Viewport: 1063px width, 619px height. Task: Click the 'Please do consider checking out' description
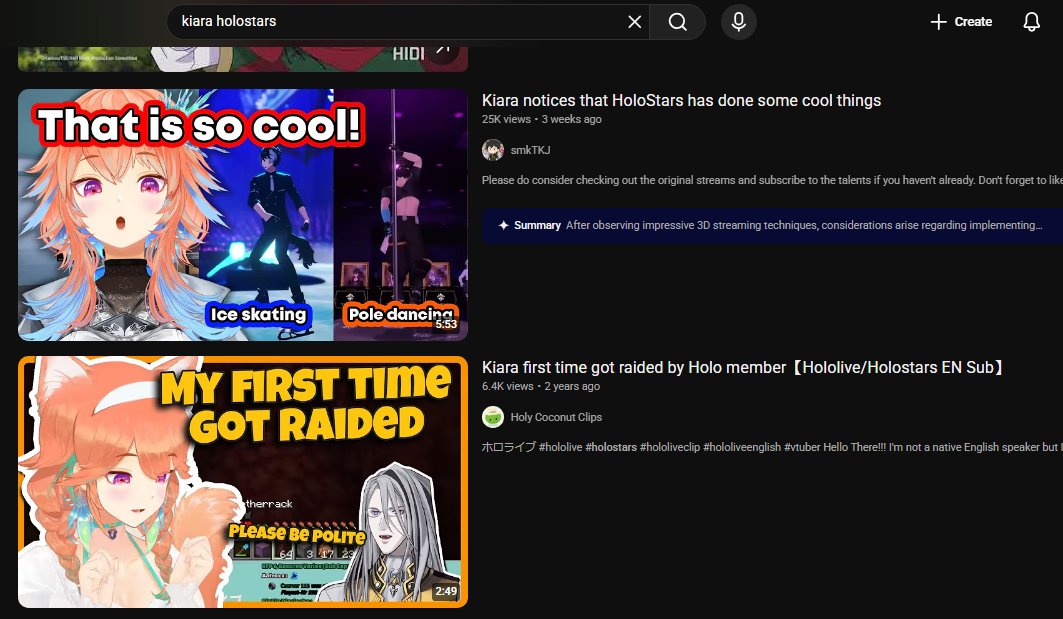pyautogui.click(x=772, y=180)
